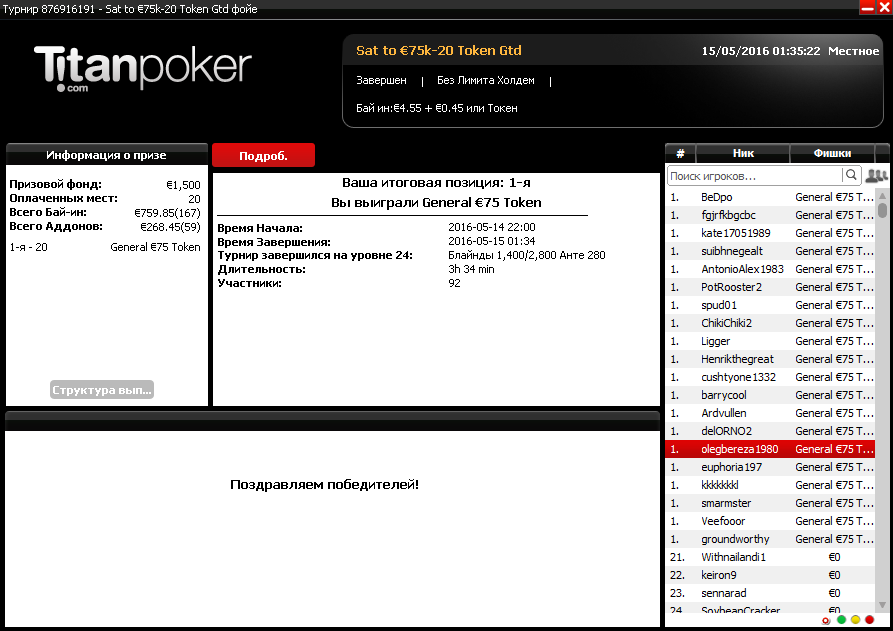Click the Titanpoker.com logo

tap(143, 68)
